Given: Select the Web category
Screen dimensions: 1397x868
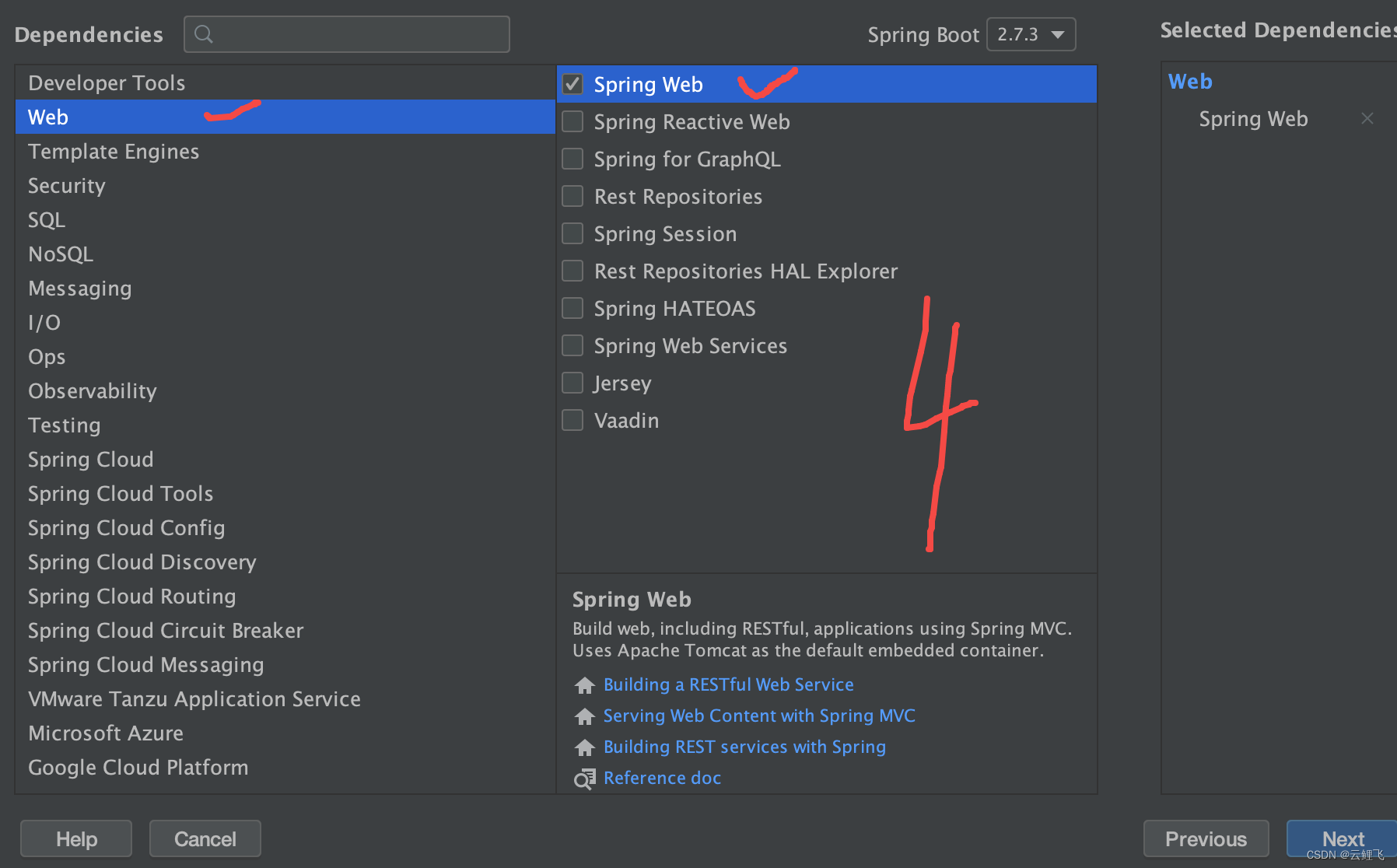Looking at the screenshot, I should coord(285,117).
